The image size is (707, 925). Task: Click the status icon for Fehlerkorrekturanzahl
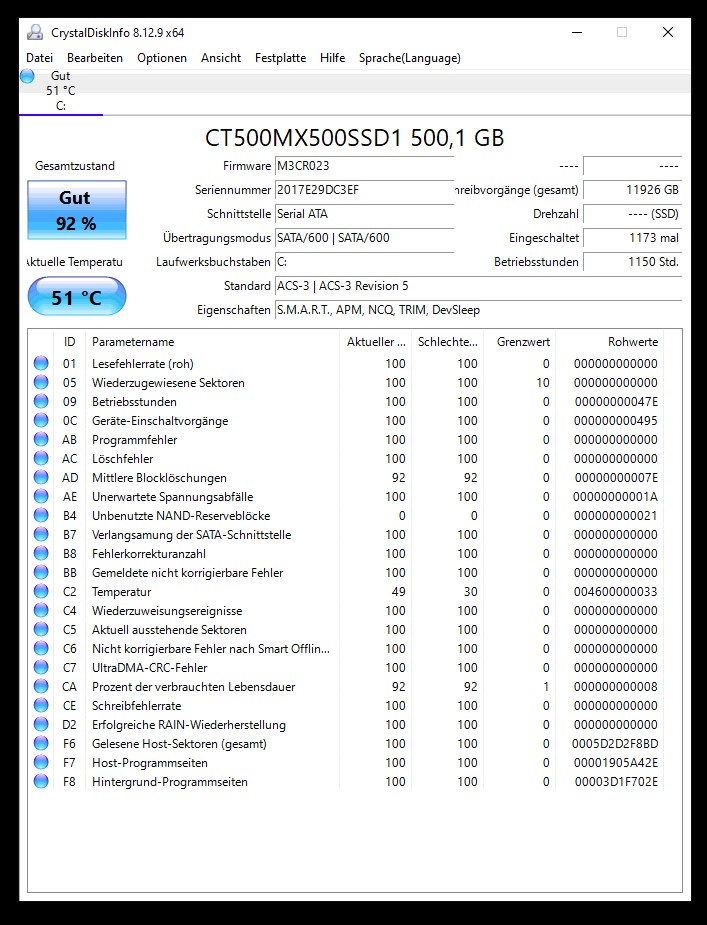click(x=41, y=553)
